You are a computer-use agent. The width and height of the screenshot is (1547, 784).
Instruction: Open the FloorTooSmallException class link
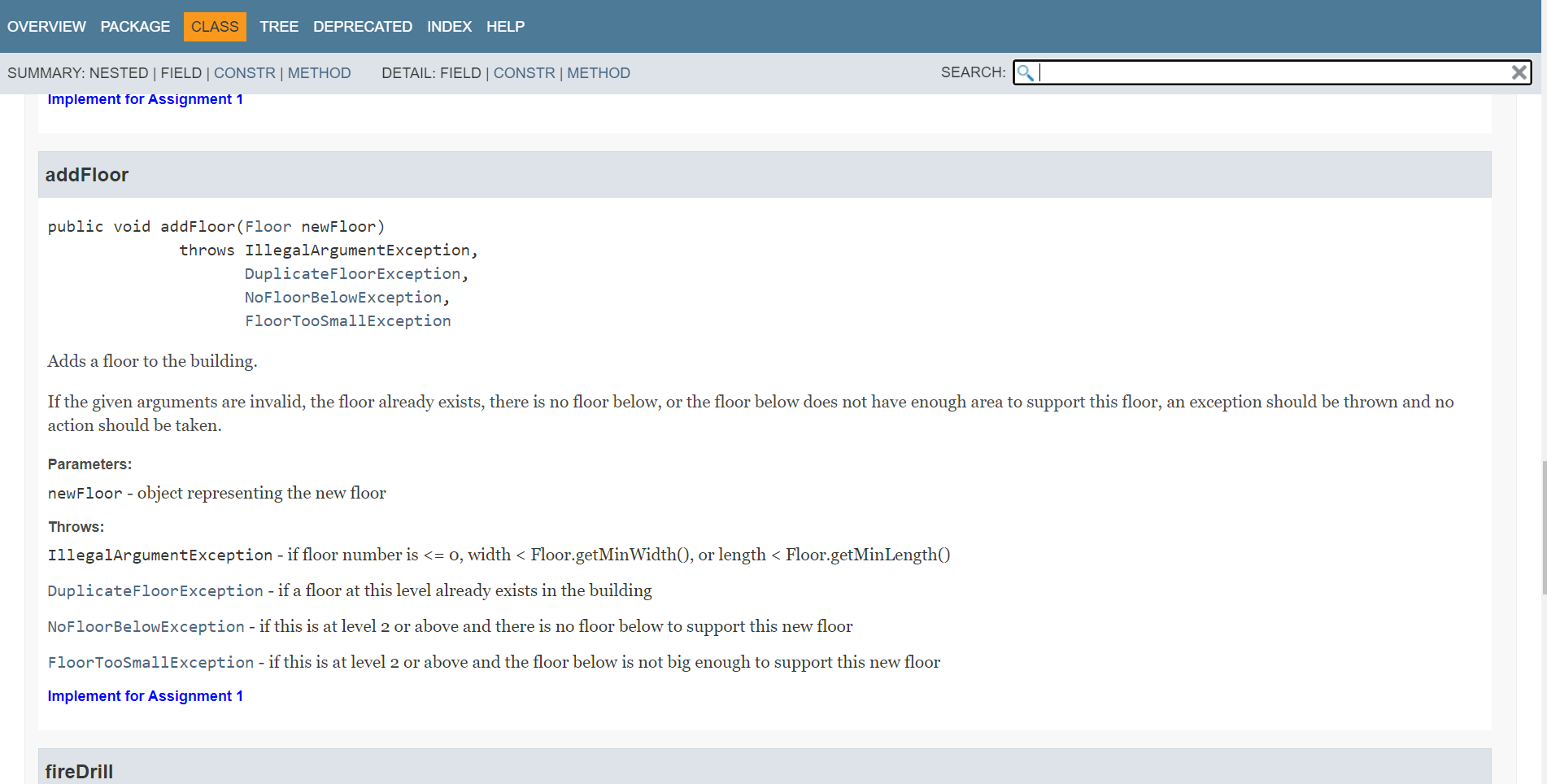347,320
